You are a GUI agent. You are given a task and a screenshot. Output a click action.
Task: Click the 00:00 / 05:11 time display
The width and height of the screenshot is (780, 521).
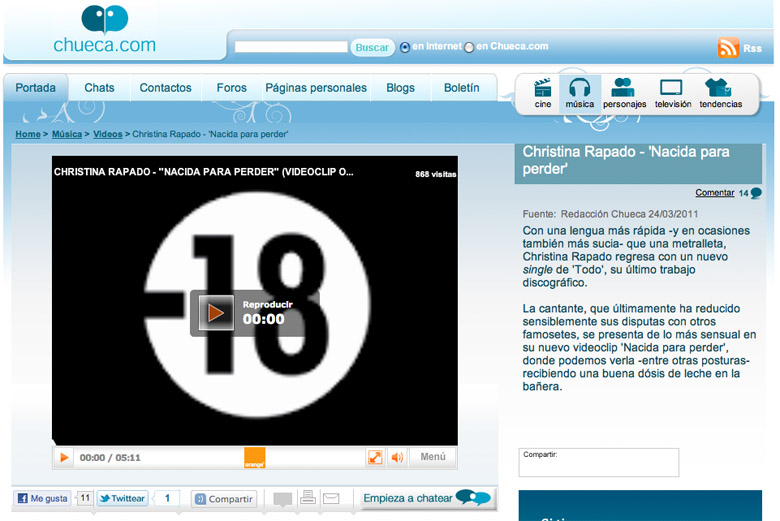click(x=110, y=457)
